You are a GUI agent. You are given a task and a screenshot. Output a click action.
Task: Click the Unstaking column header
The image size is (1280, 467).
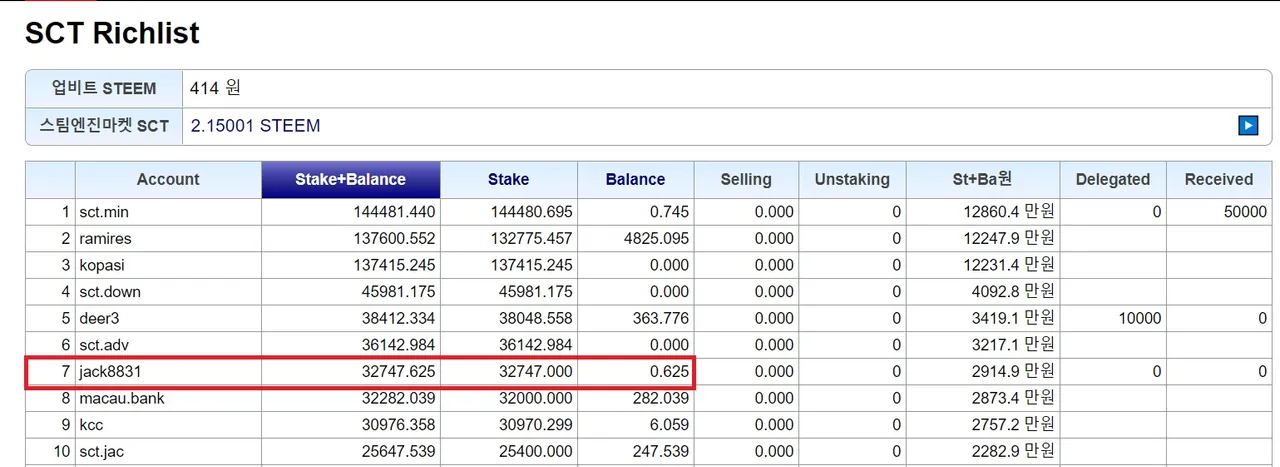click(852, 180)
